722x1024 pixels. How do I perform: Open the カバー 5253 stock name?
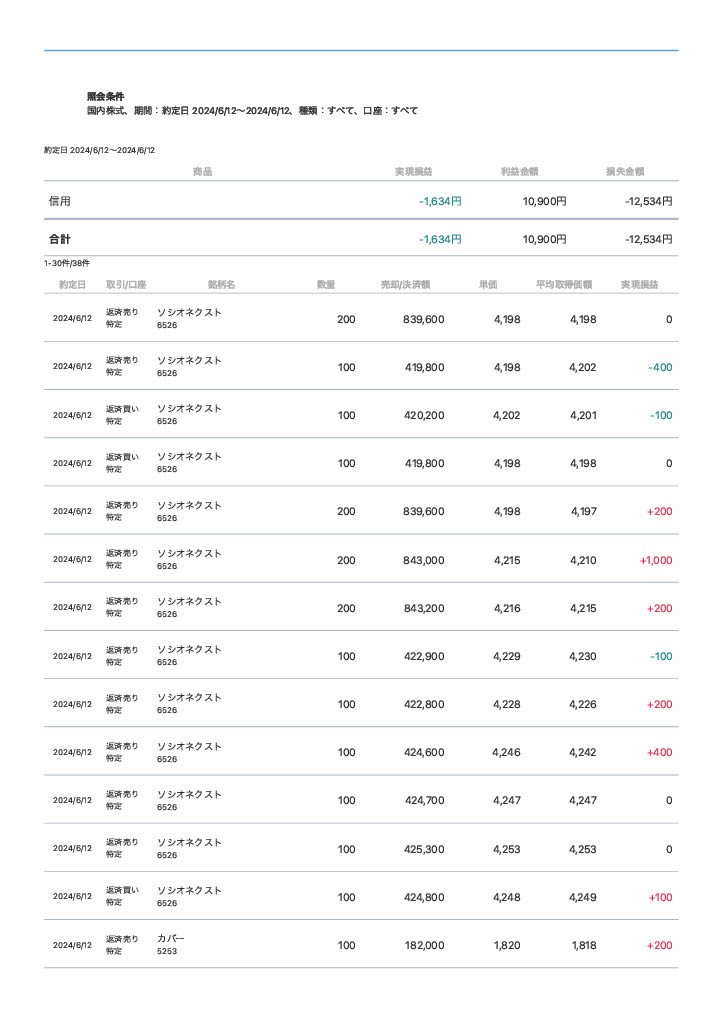pyautogui.click(x=171, y=939)
